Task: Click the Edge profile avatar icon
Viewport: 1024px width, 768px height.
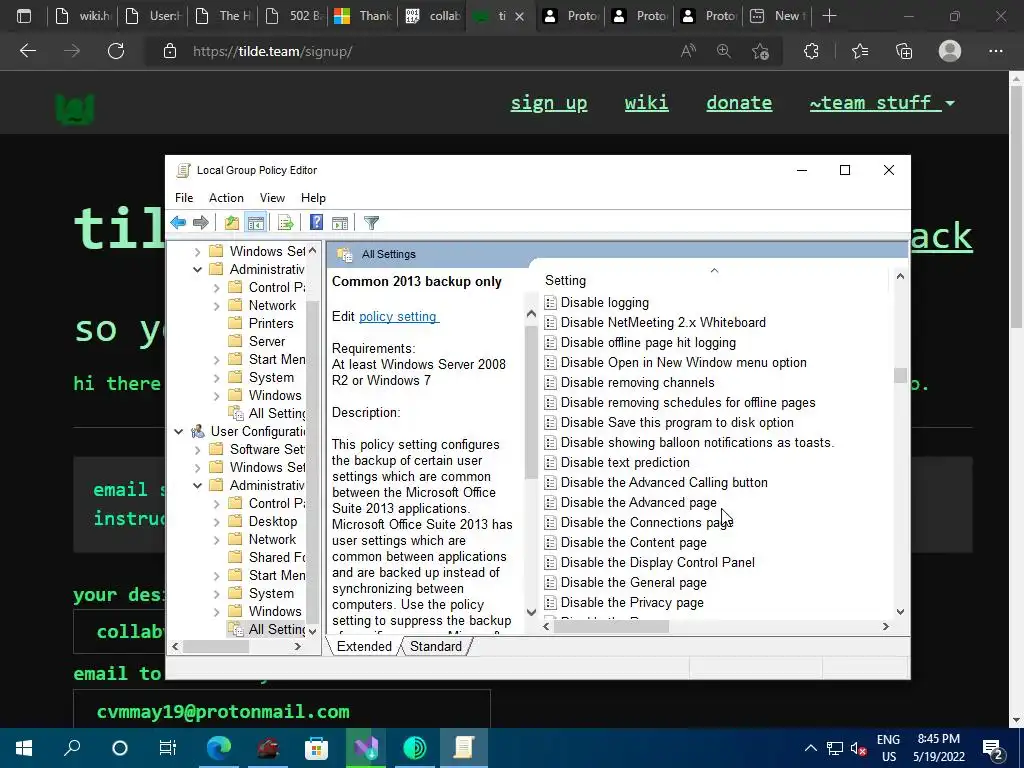Action: pyautogui.click(x=950, y=51)
